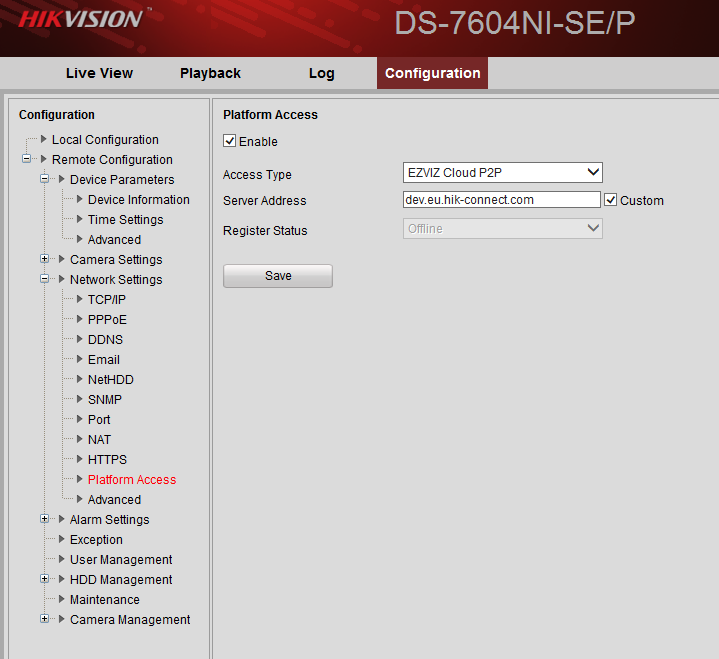Go to the Log tab
The image size is (719, 659).
click(321, 73)
